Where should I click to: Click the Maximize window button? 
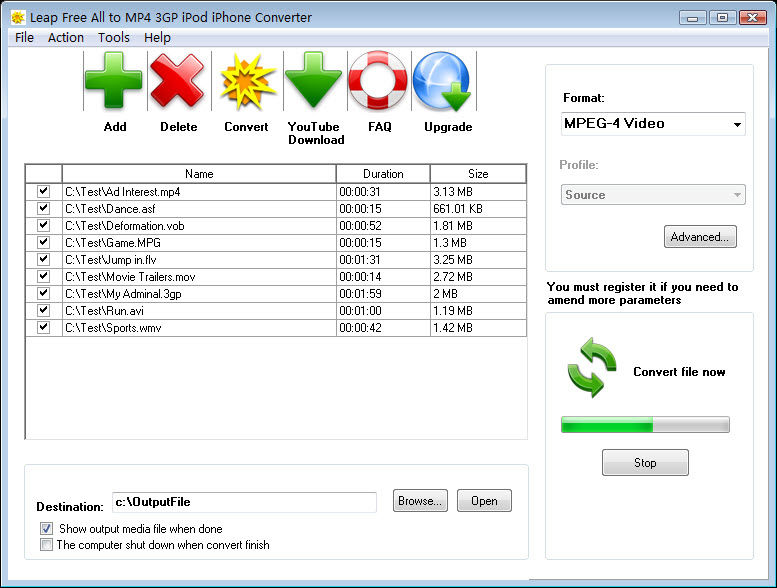tap(722, 18)
